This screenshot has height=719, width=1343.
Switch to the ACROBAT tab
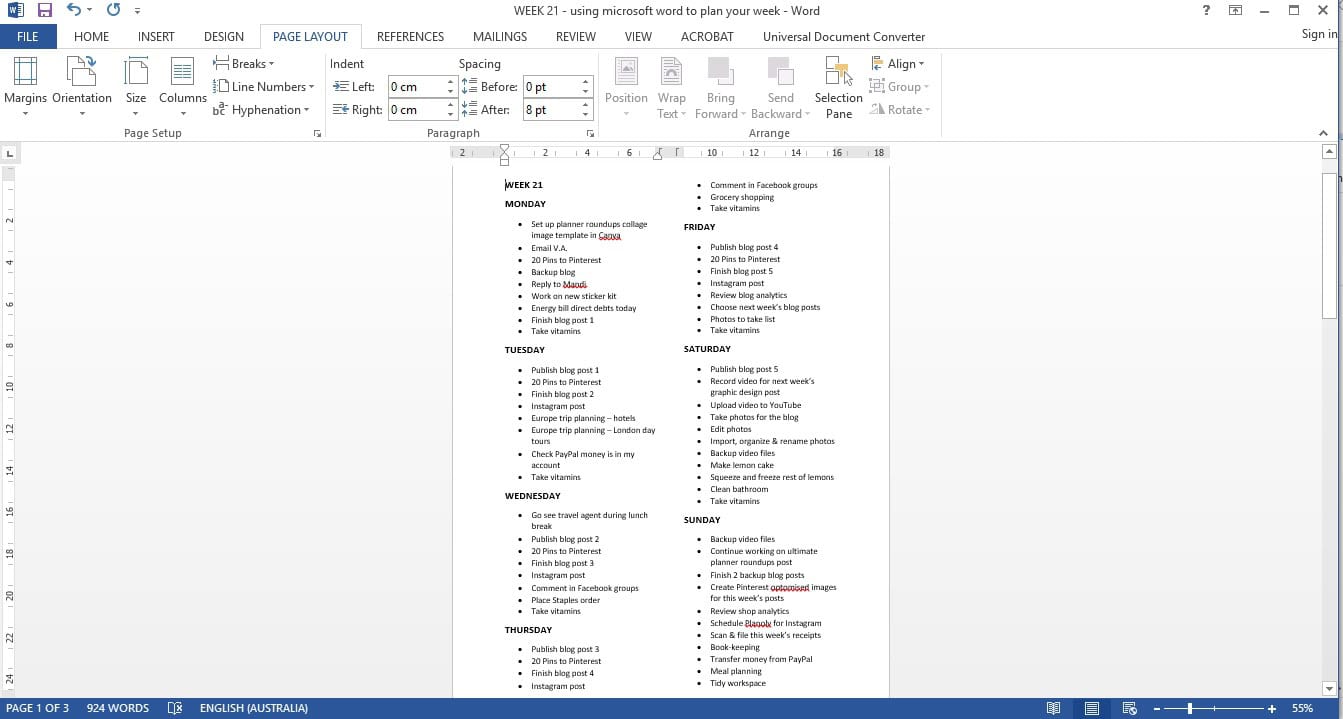click(x=707, y=37)
